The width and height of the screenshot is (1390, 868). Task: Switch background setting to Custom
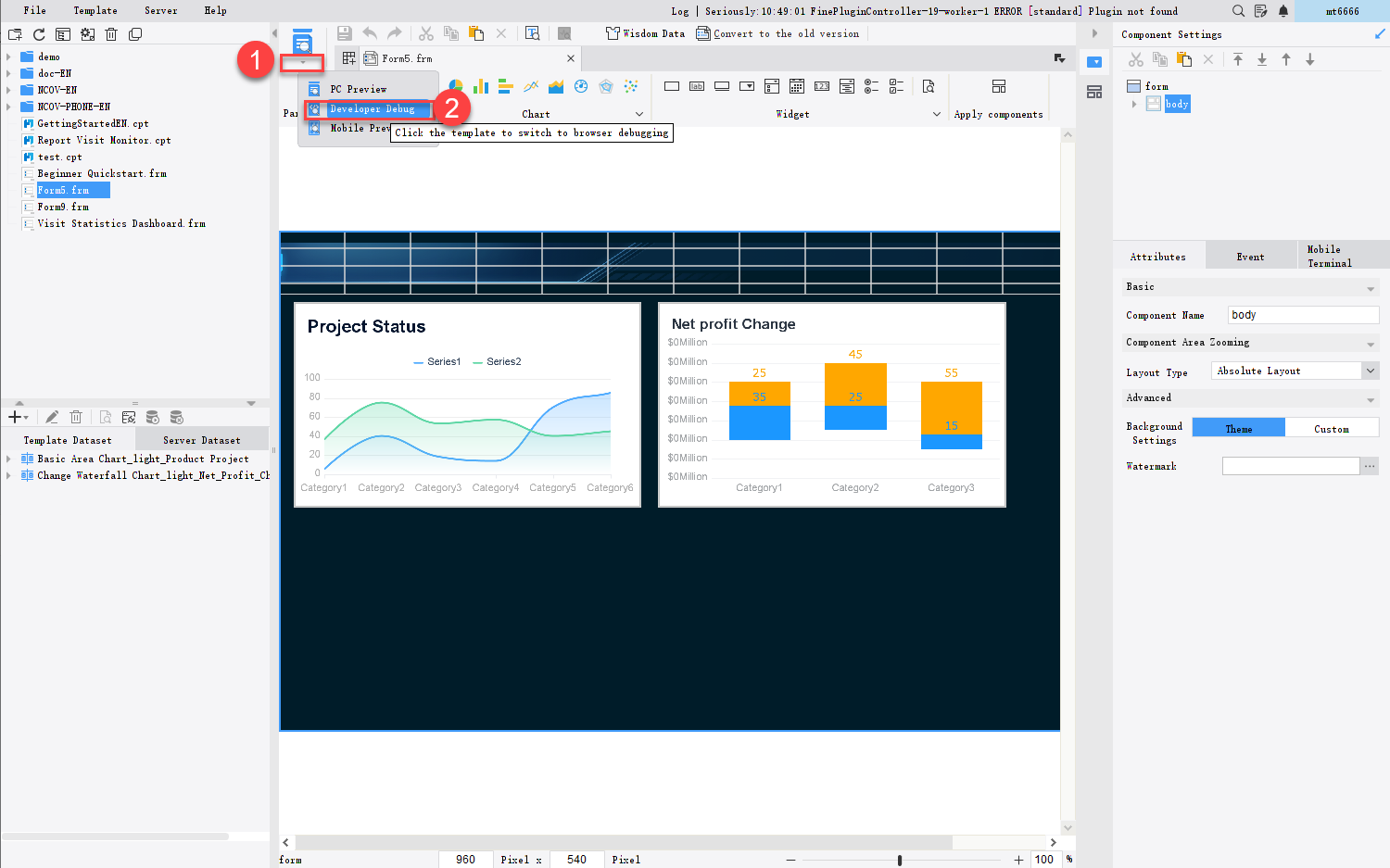pyautogui.click(x=1331, y=428)
